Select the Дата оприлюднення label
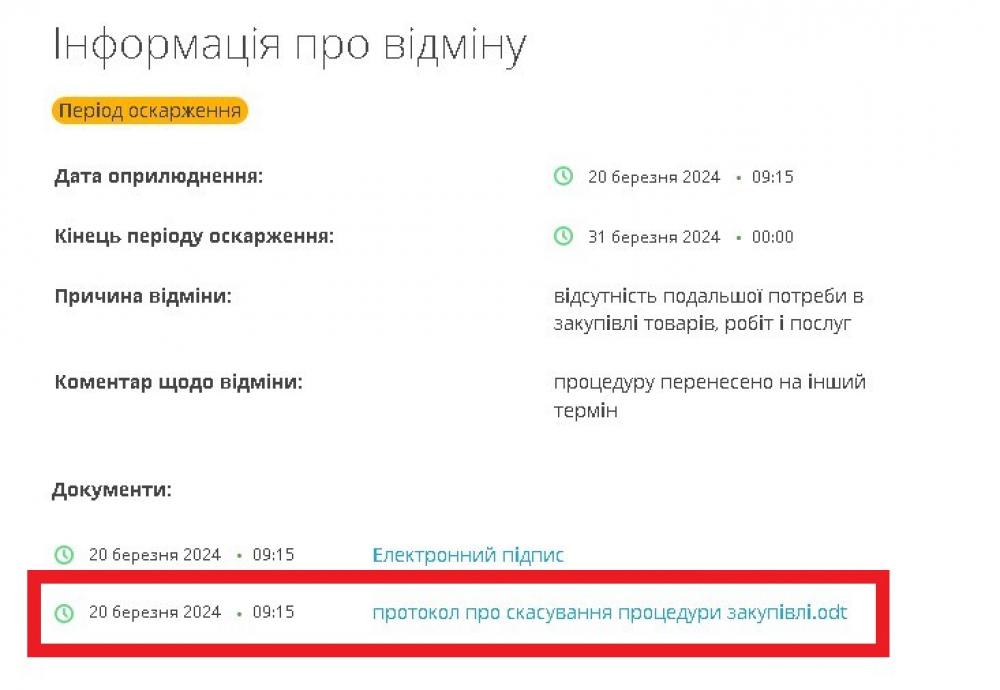 158,177
